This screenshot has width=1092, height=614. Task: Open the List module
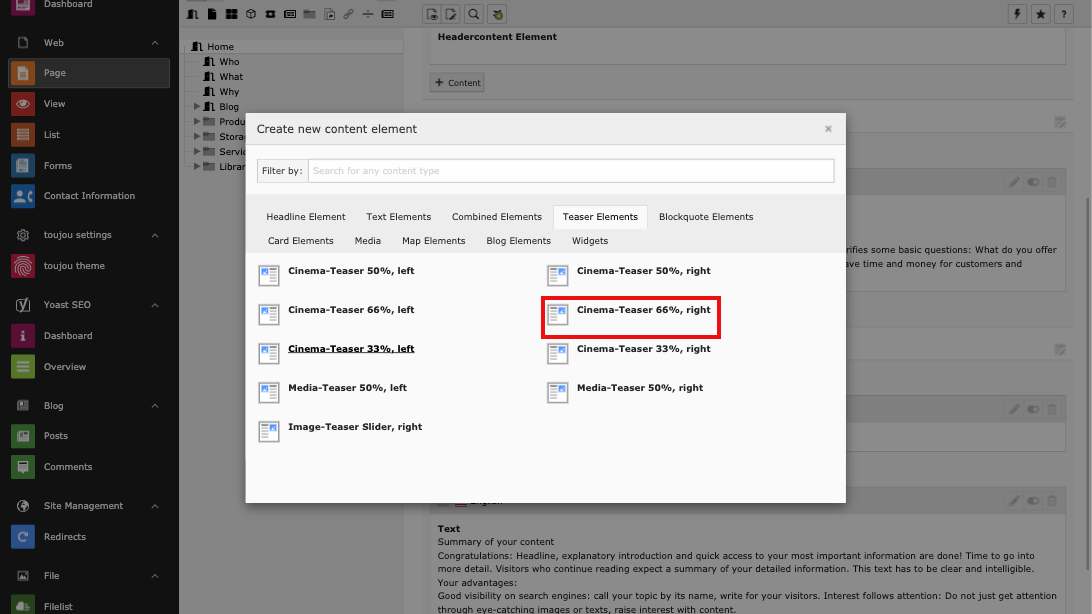click(x=51, y=135)
